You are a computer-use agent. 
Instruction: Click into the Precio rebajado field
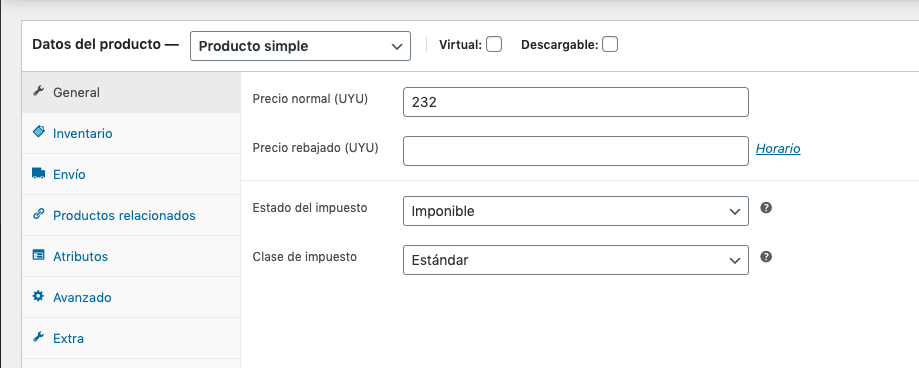(576, 151)
